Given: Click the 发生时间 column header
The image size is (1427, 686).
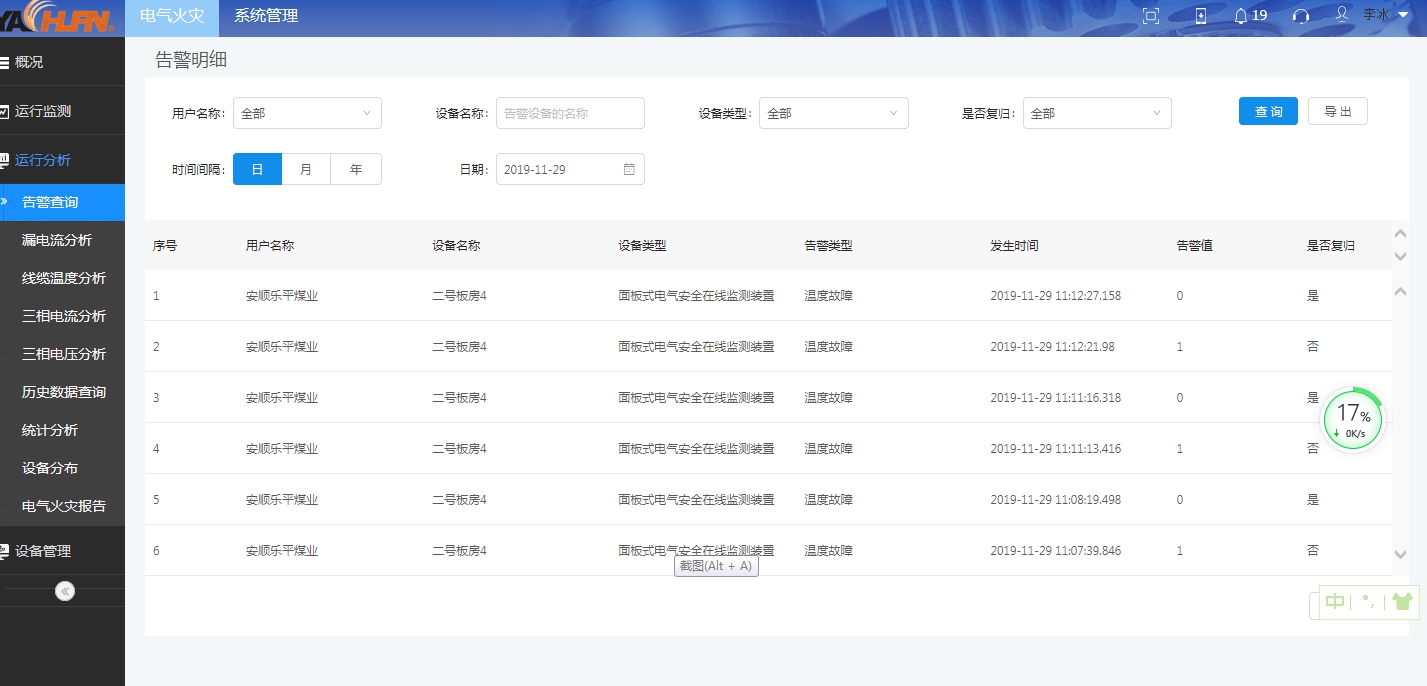Looking at the screenshot, I should 1014,245.
